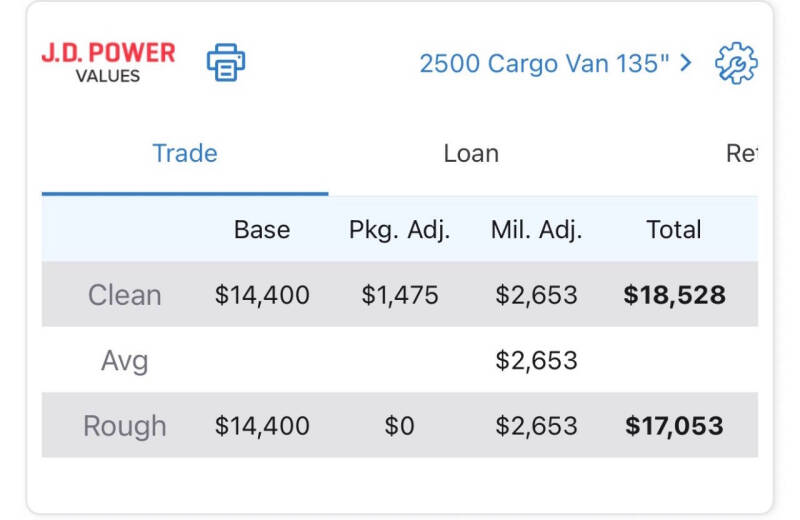Select the partially visible Retail tab
The width and height of the screenshot is (800, 520).
point(742,154)
